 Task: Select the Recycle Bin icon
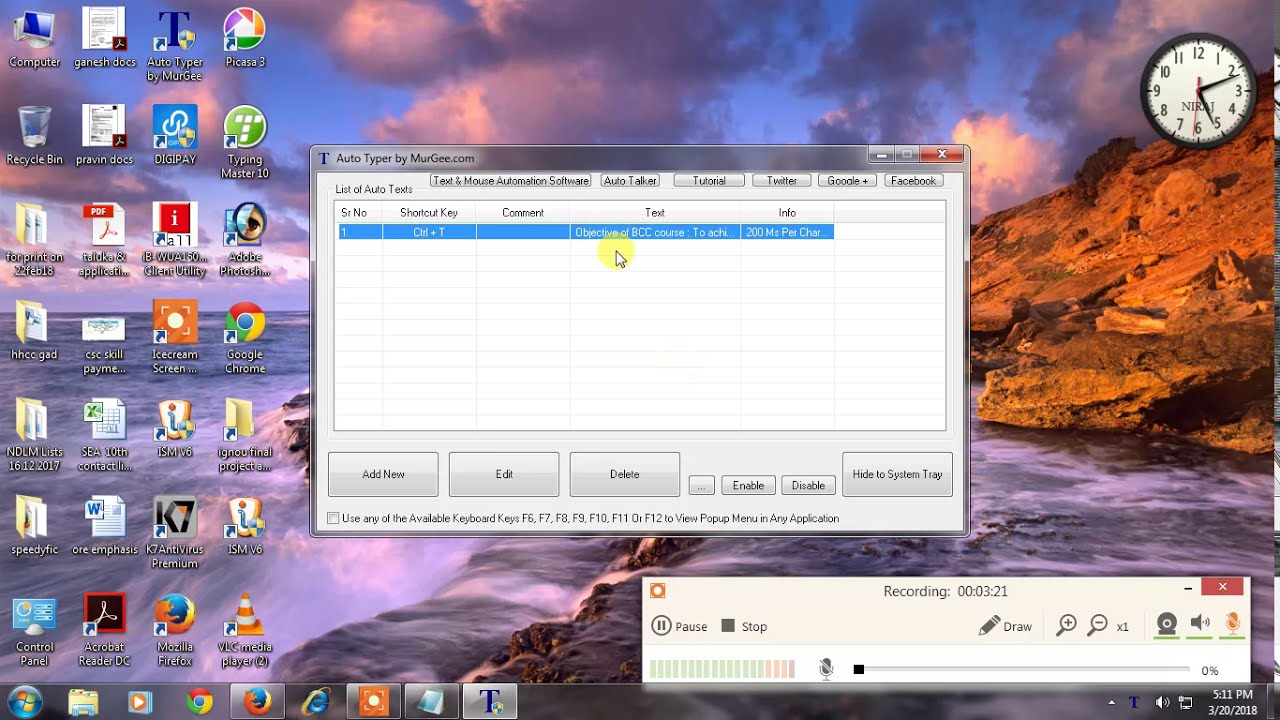35,136
